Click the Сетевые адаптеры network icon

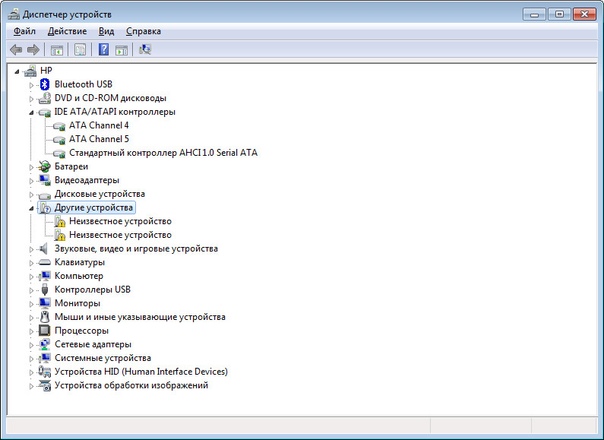[x=45, y=344]
